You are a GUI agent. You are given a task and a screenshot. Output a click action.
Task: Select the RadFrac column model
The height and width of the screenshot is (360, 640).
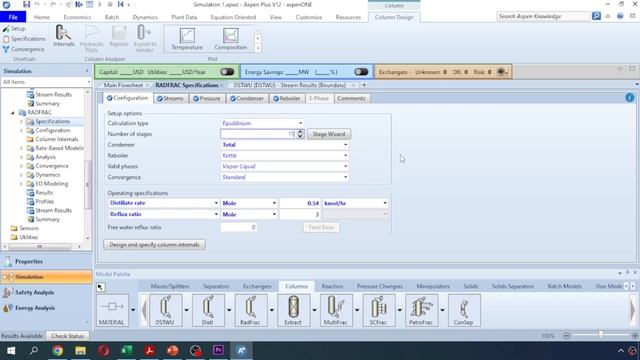tap(250, 310)
